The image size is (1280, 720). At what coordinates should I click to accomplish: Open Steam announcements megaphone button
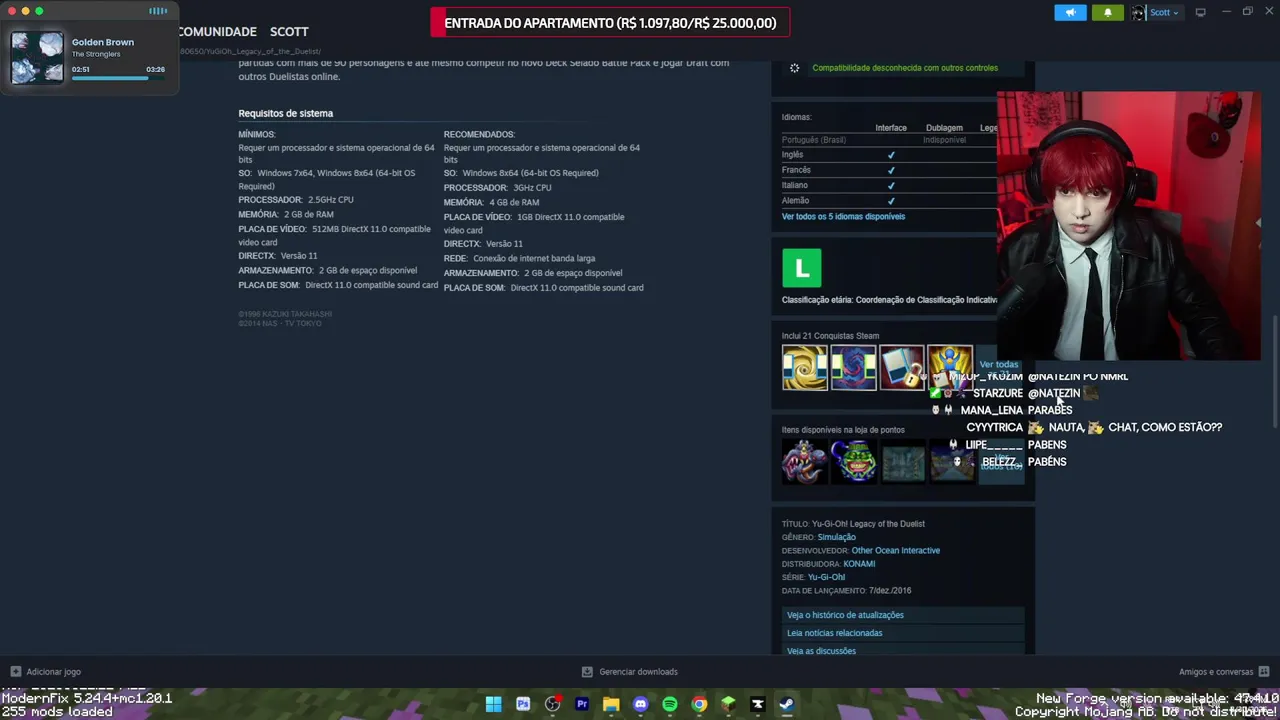1070,13
